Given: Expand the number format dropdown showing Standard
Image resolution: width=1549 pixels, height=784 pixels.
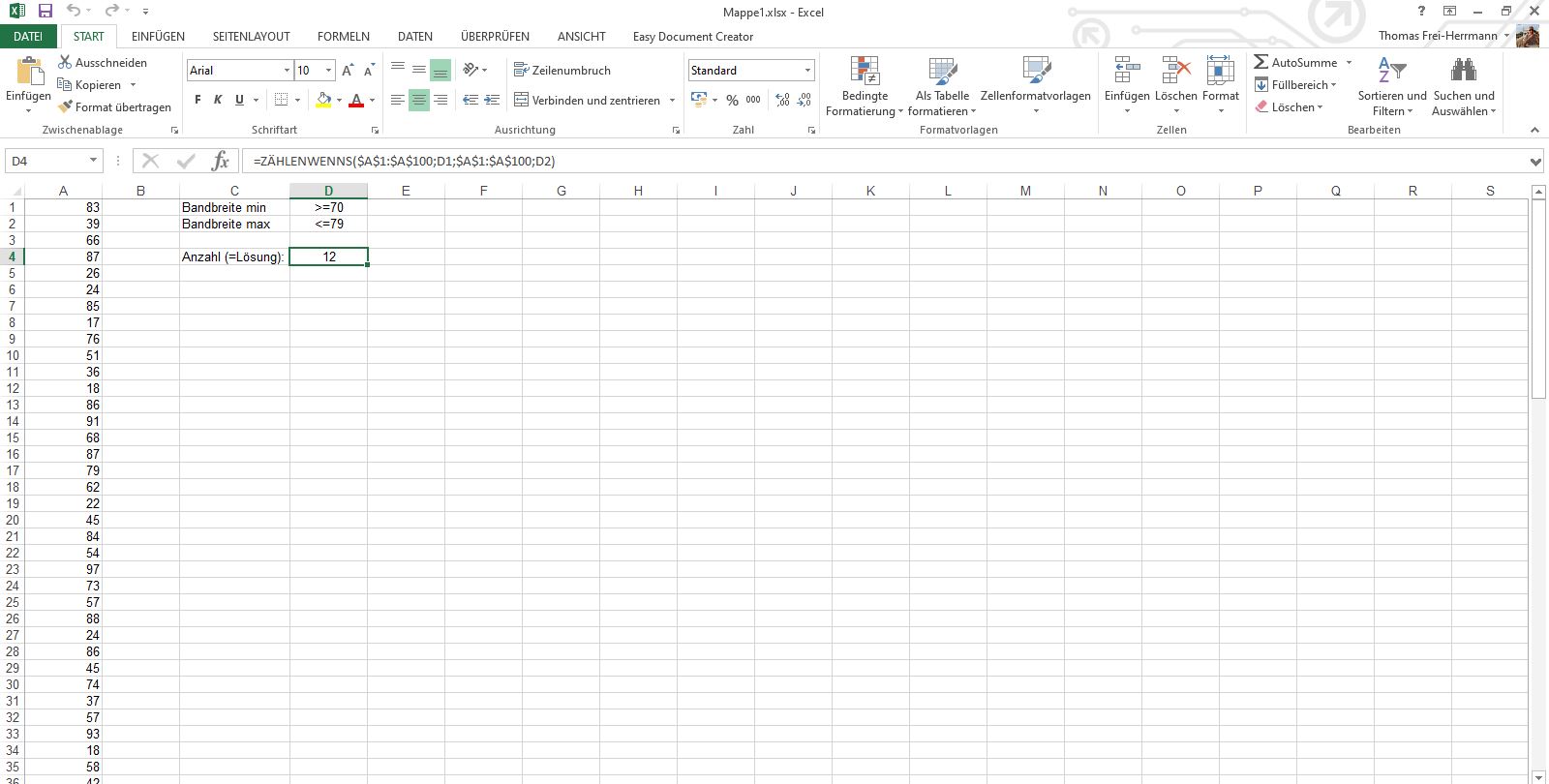Looking at the screenshot, I should click(807, 71).
